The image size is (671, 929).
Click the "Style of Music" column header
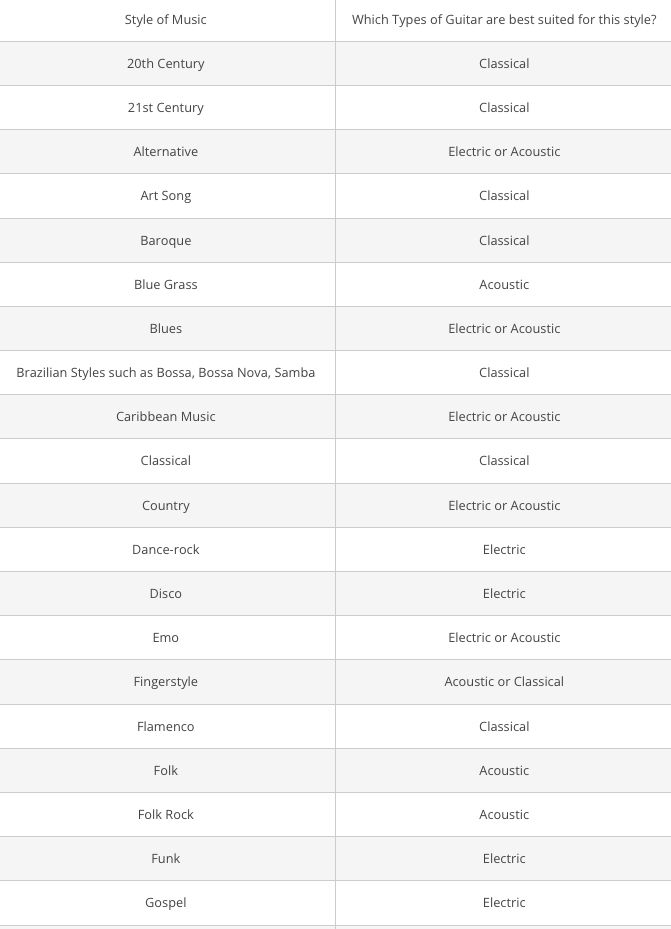[x=166, y=20]
